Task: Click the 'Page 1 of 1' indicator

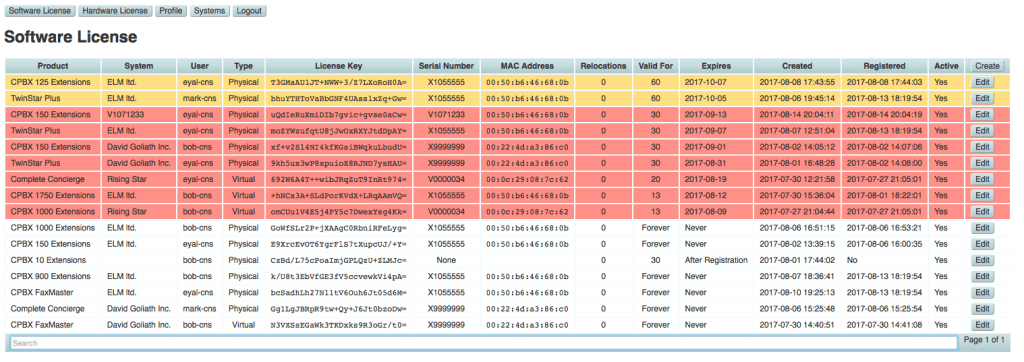Action: [984, 340]
